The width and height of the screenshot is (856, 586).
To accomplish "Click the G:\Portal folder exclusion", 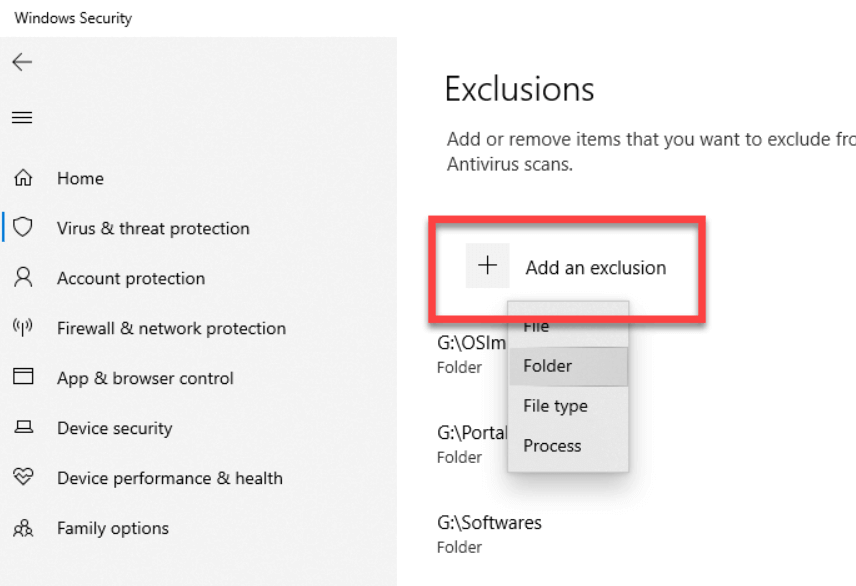I will click(477, 432).
